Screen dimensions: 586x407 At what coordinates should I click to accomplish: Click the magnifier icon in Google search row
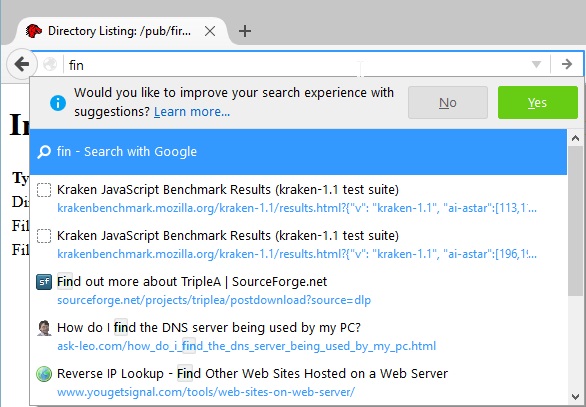44,152
